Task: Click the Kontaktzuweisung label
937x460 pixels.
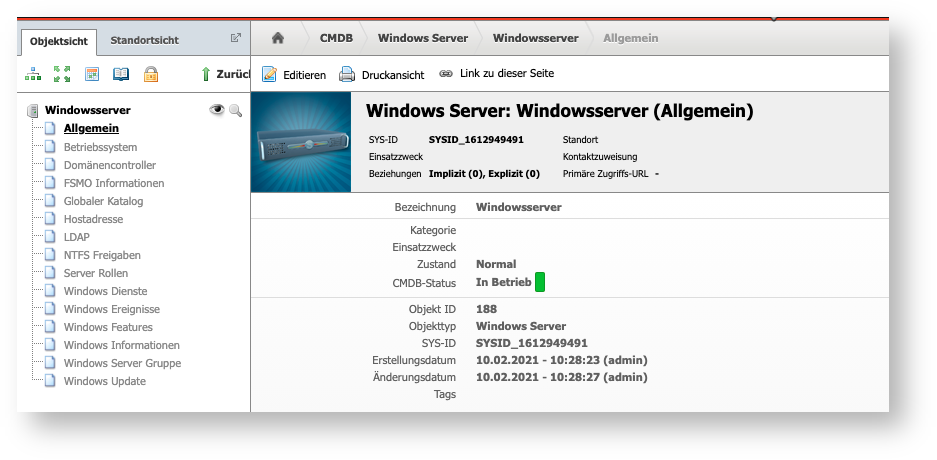Action: tap(600, 157)
